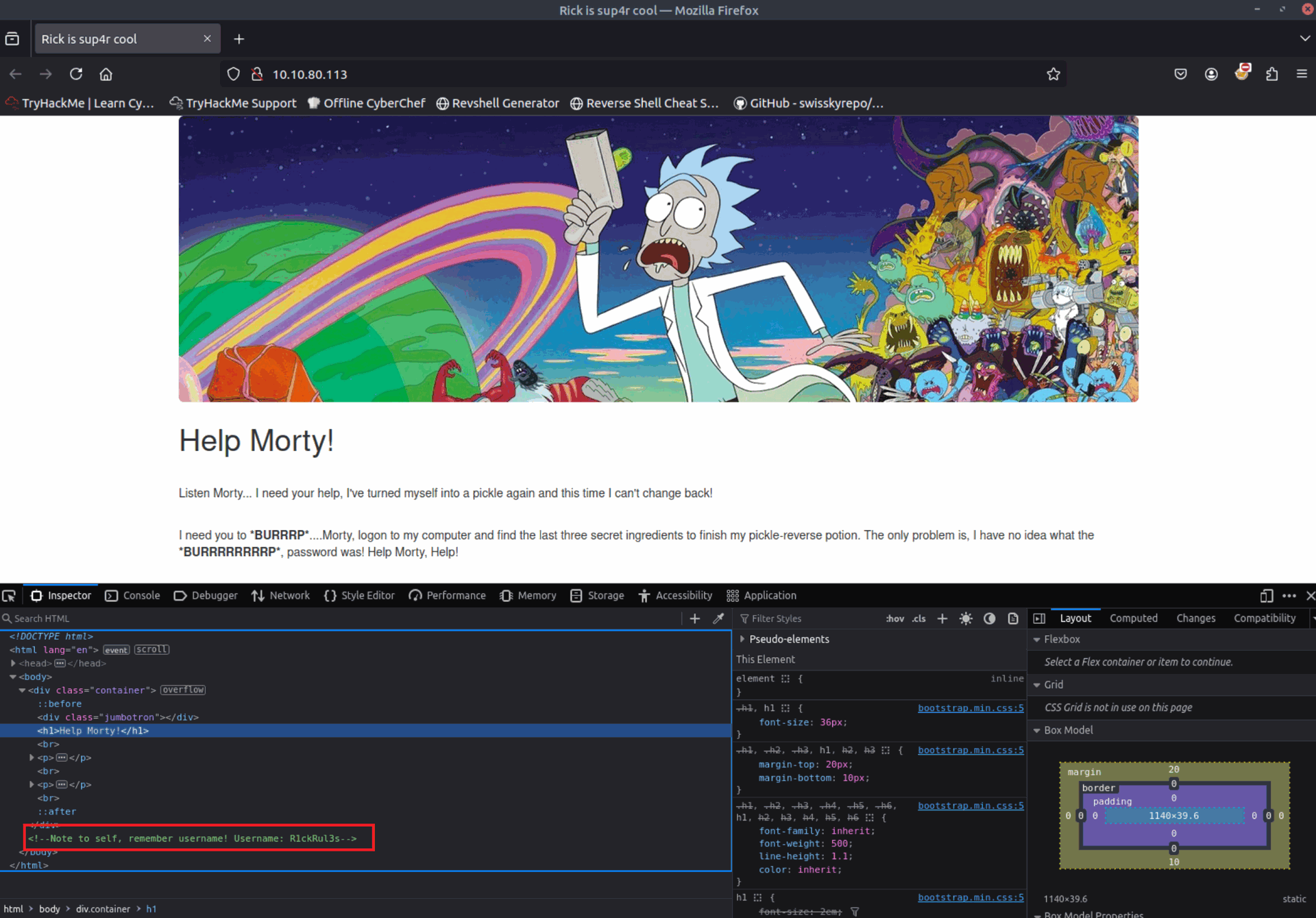Open the GitHub - swisskyrepo bookmark

coord(809,104)
